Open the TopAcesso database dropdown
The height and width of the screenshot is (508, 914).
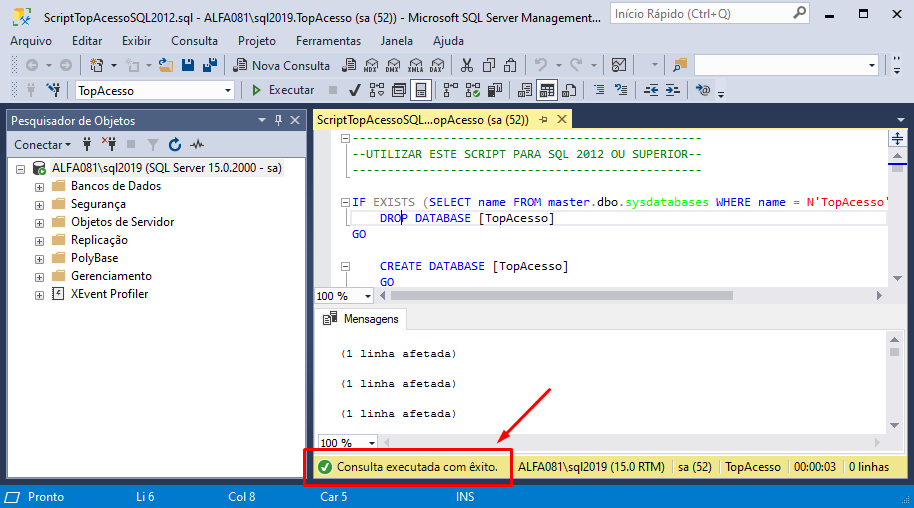click(x=228, y=90)
